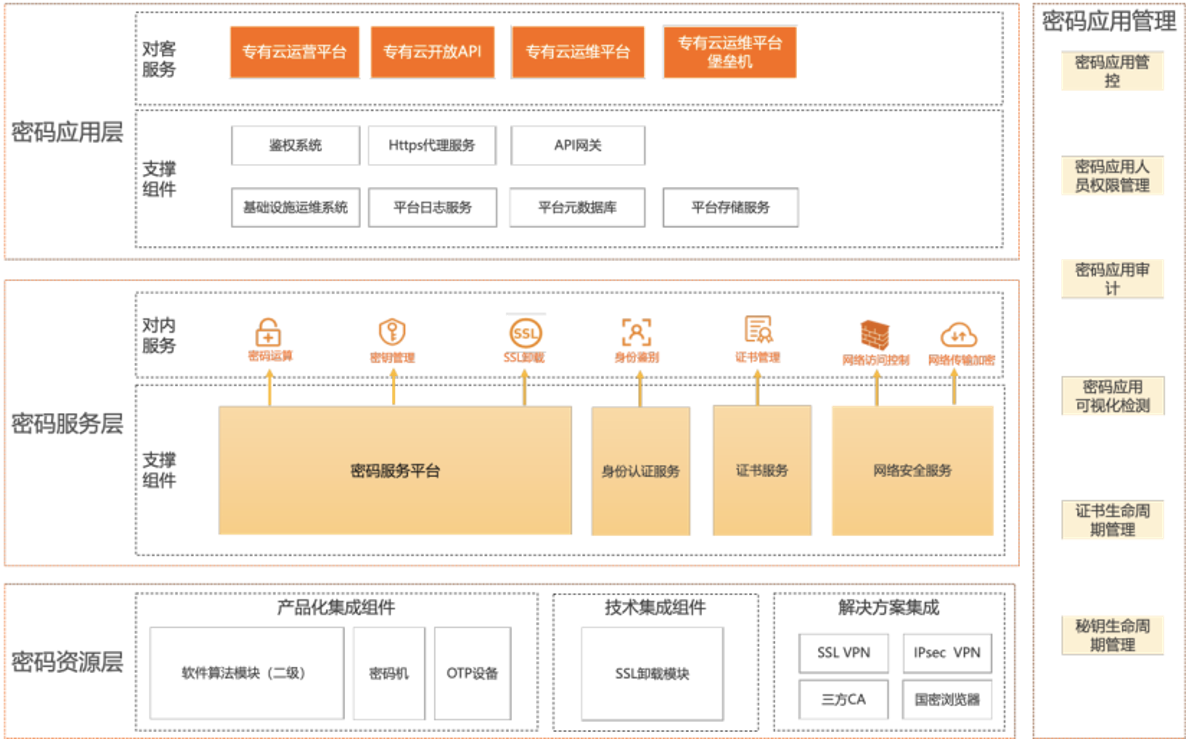
Task: Open the 平台元数据库 box
Action: tap(577, 207)
